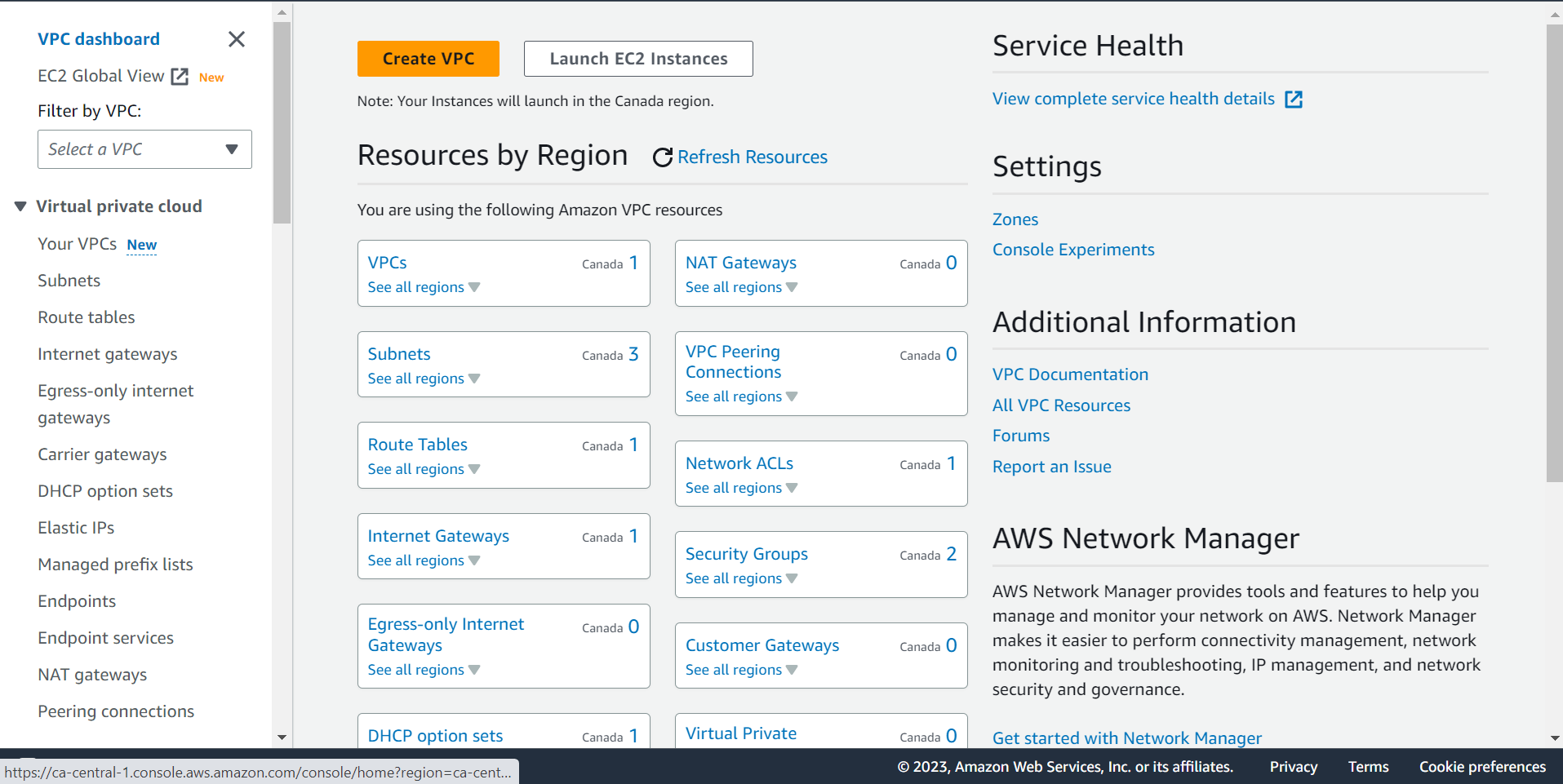Open the Subnets resource card title link
The width and height of the screenshot is (1563, 784).
pos(399,354)
